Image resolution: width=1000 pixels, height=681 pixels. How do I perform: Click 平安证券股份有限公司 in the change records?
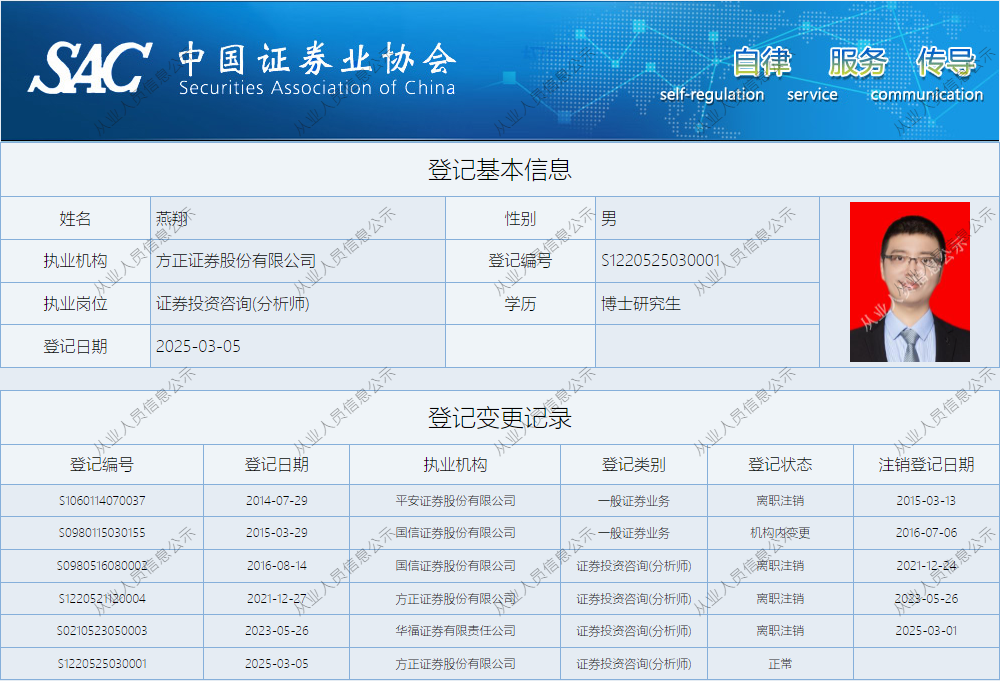pyautogui.click(x=455, y=501)
